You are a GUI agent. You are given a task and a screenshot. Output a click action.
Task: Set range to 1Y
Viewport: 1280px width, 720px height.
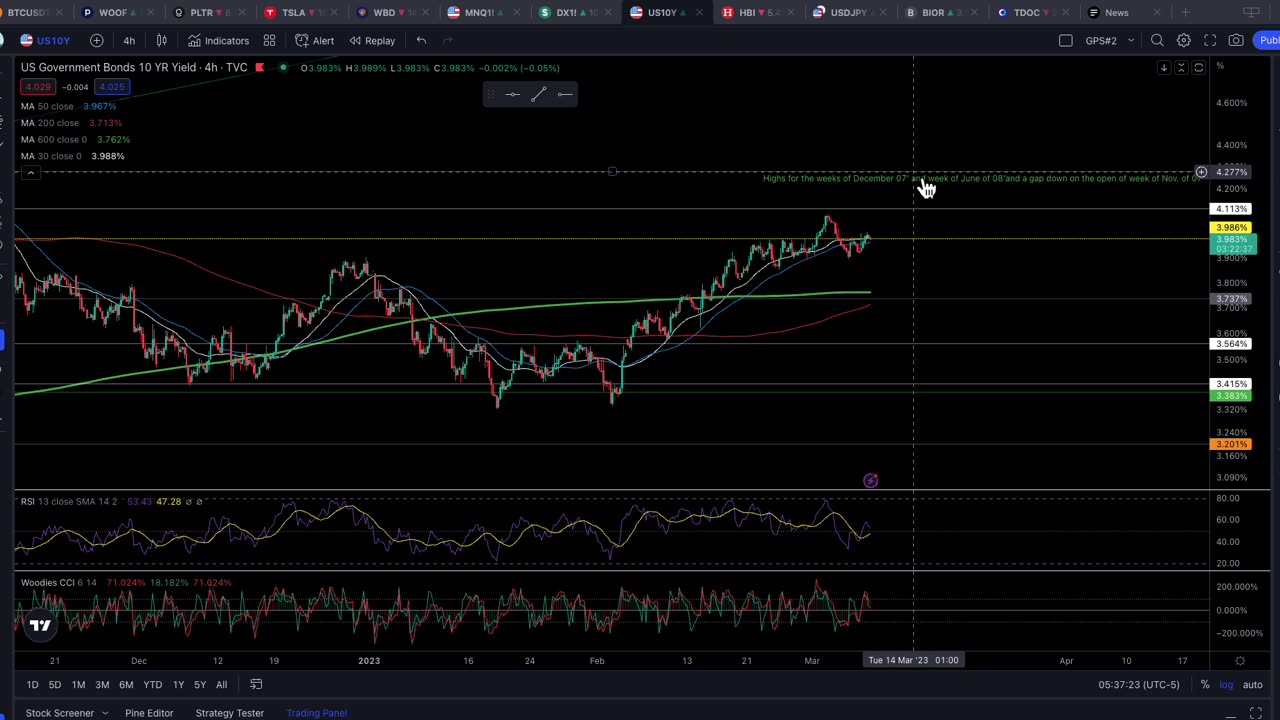click(178, 685)
